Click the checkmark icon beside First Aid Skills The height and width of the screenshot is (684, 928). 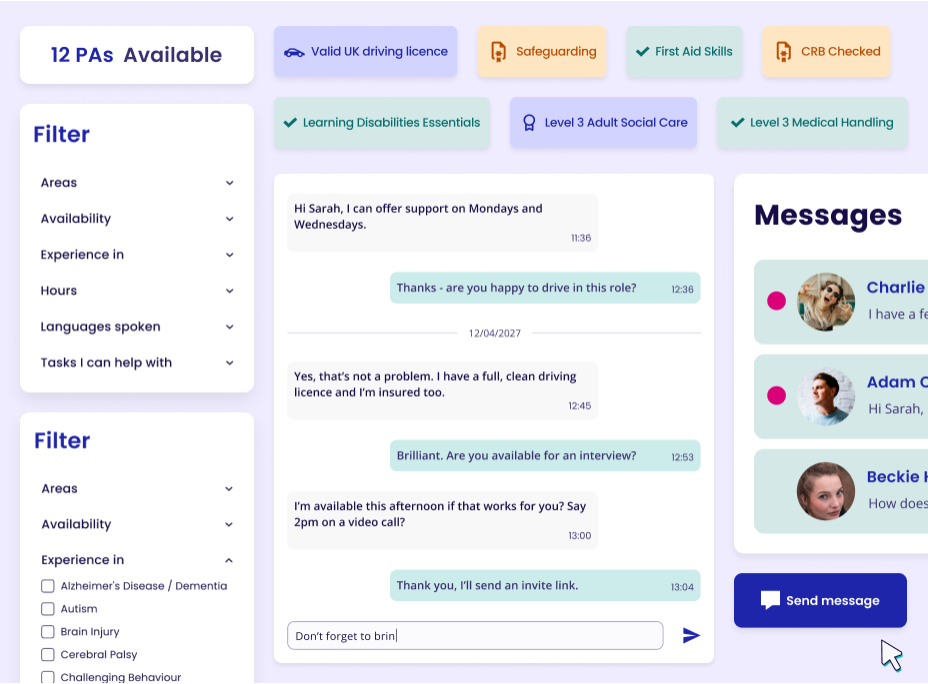coord(641,52)
